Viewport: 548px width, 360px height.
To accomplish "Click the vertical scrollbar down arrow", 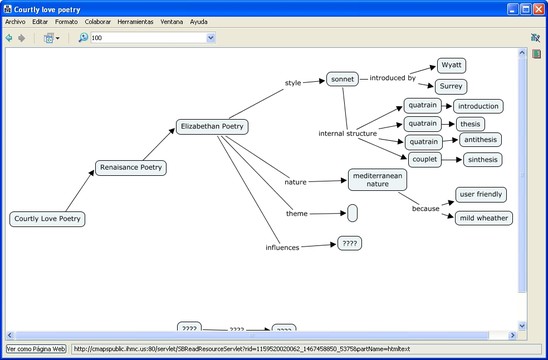I will (x=522, y=326).
